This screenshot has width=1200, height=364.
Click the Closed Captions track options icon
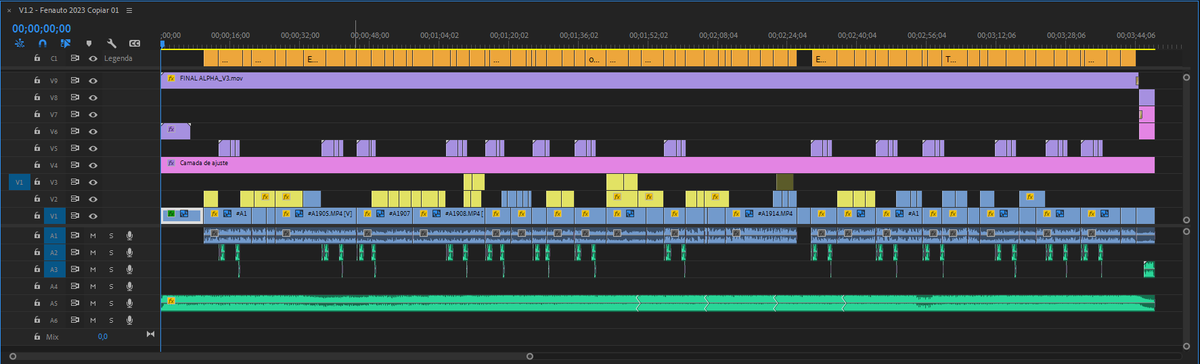pos(134,44)
